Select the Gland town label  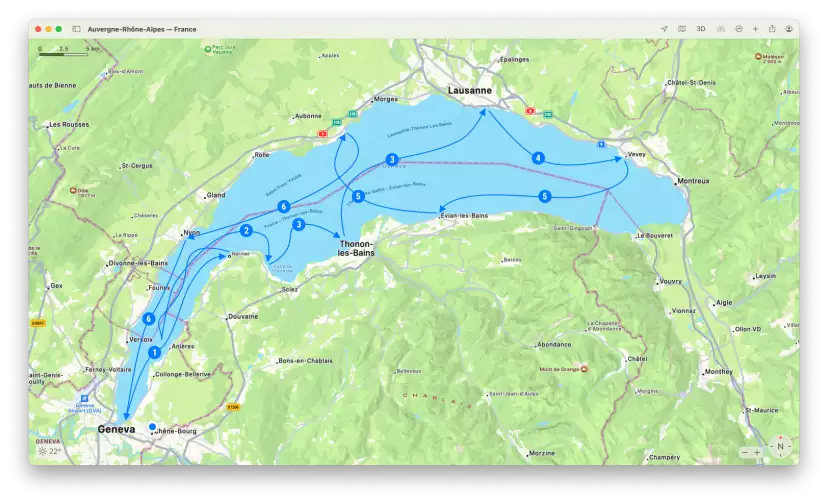coord(216,195)
